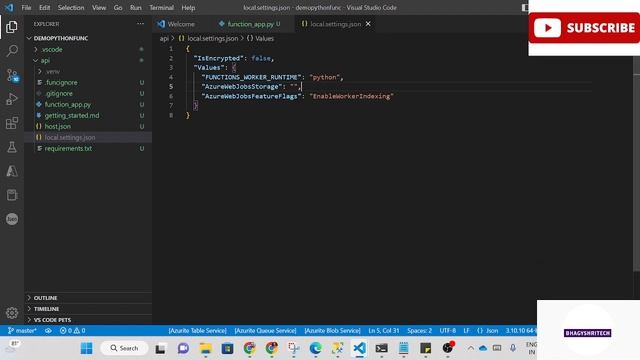Open the Azure view in activity bar

click(x=12, y=171)
